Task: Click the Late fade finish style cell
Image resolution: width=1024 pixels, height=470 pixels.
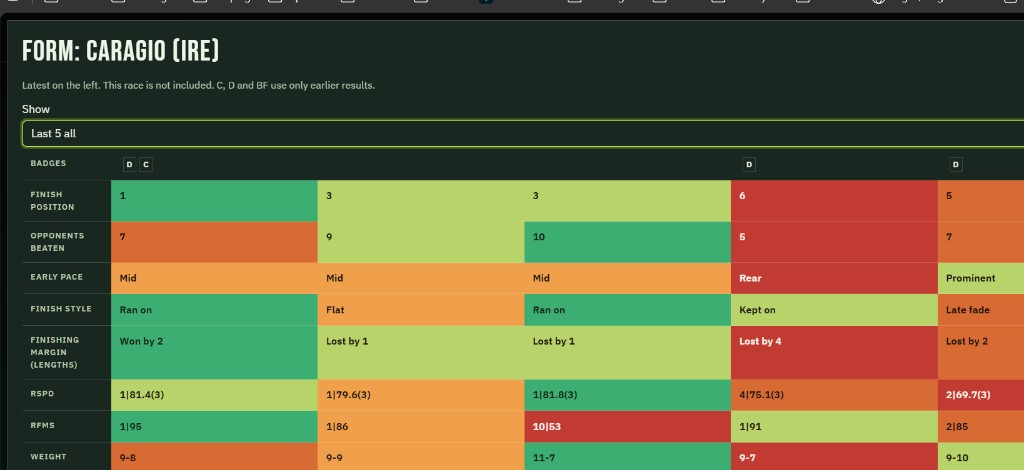Action: (x=981, y=309)
